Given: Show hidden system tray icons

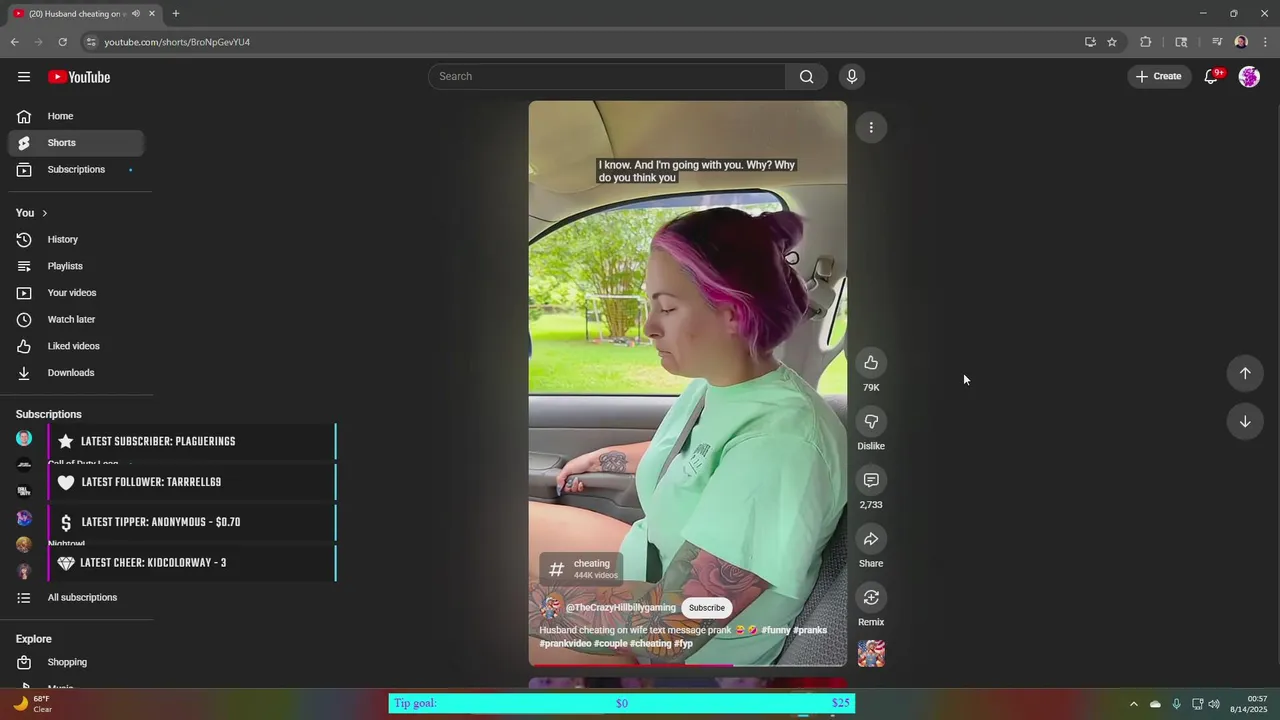Looking at the screenshot, I should click(x=1133, y=704).
